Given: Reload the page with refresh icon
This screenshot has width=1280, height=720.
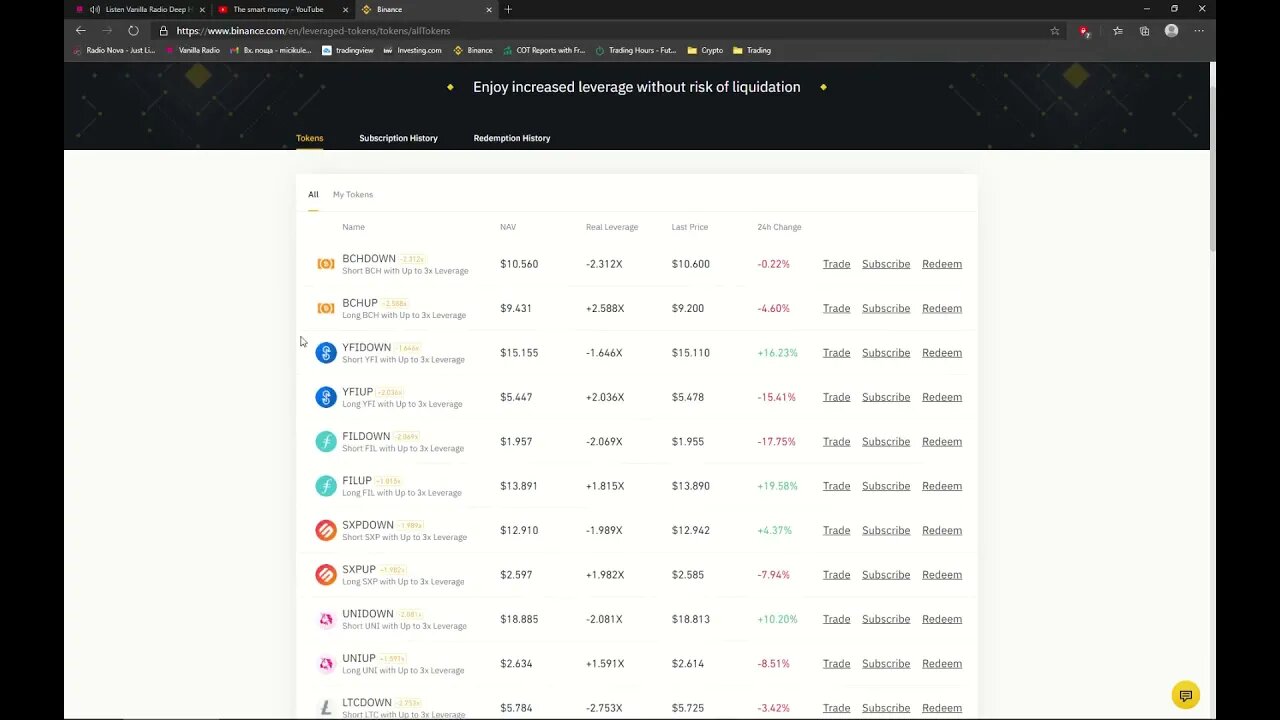Looking at the screenshot, I should click(x=133, y=31).
